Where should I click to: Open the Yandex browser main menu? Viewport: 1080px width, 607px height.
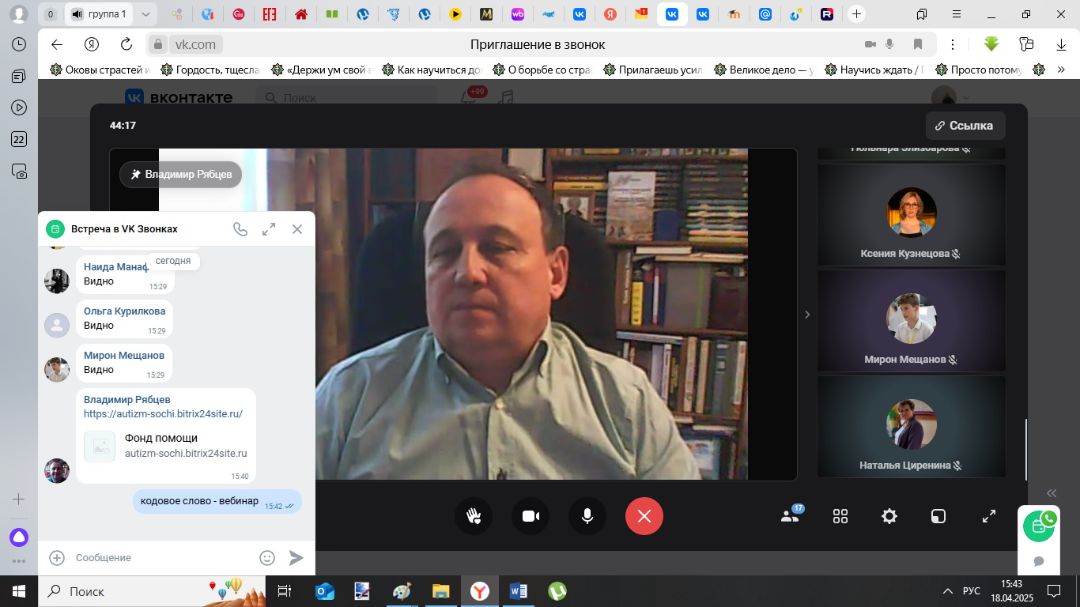tap(957, 14)
